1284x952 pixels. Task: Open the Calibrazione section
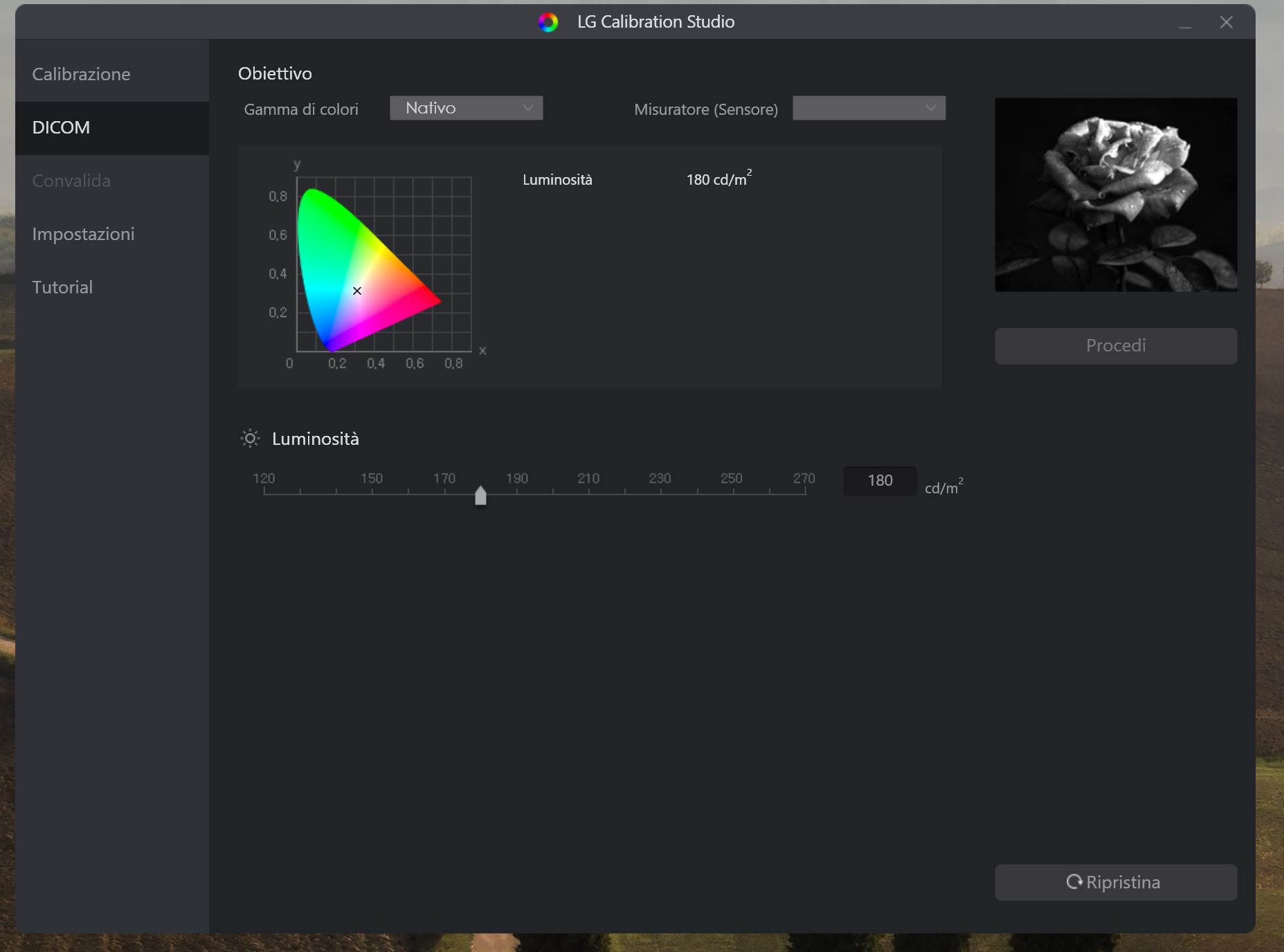[x=111, y=74]
